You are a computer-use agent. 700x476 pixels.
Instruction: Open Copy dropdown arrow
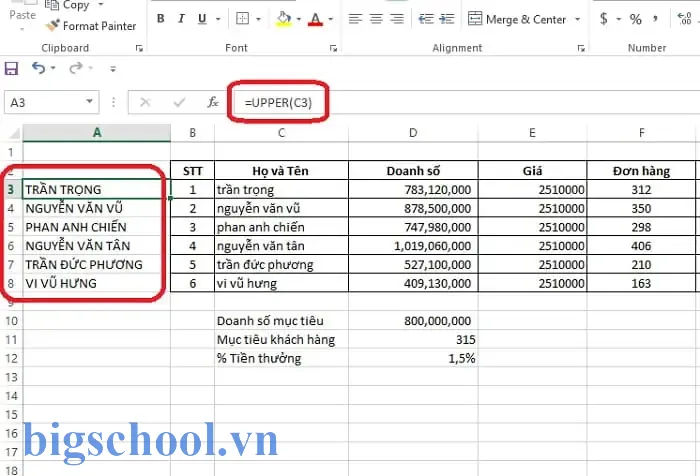pyautogui.click(x=100, y=5)
